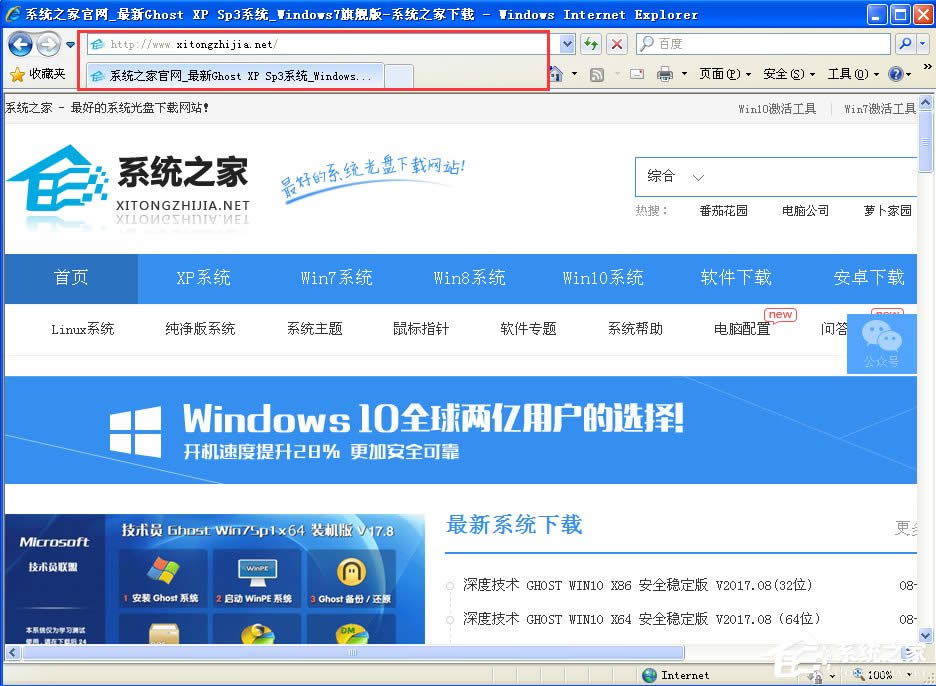This screenshot has height=686, width=936.
Task: Click the back navigation arrow
Action: pos(20,43)
